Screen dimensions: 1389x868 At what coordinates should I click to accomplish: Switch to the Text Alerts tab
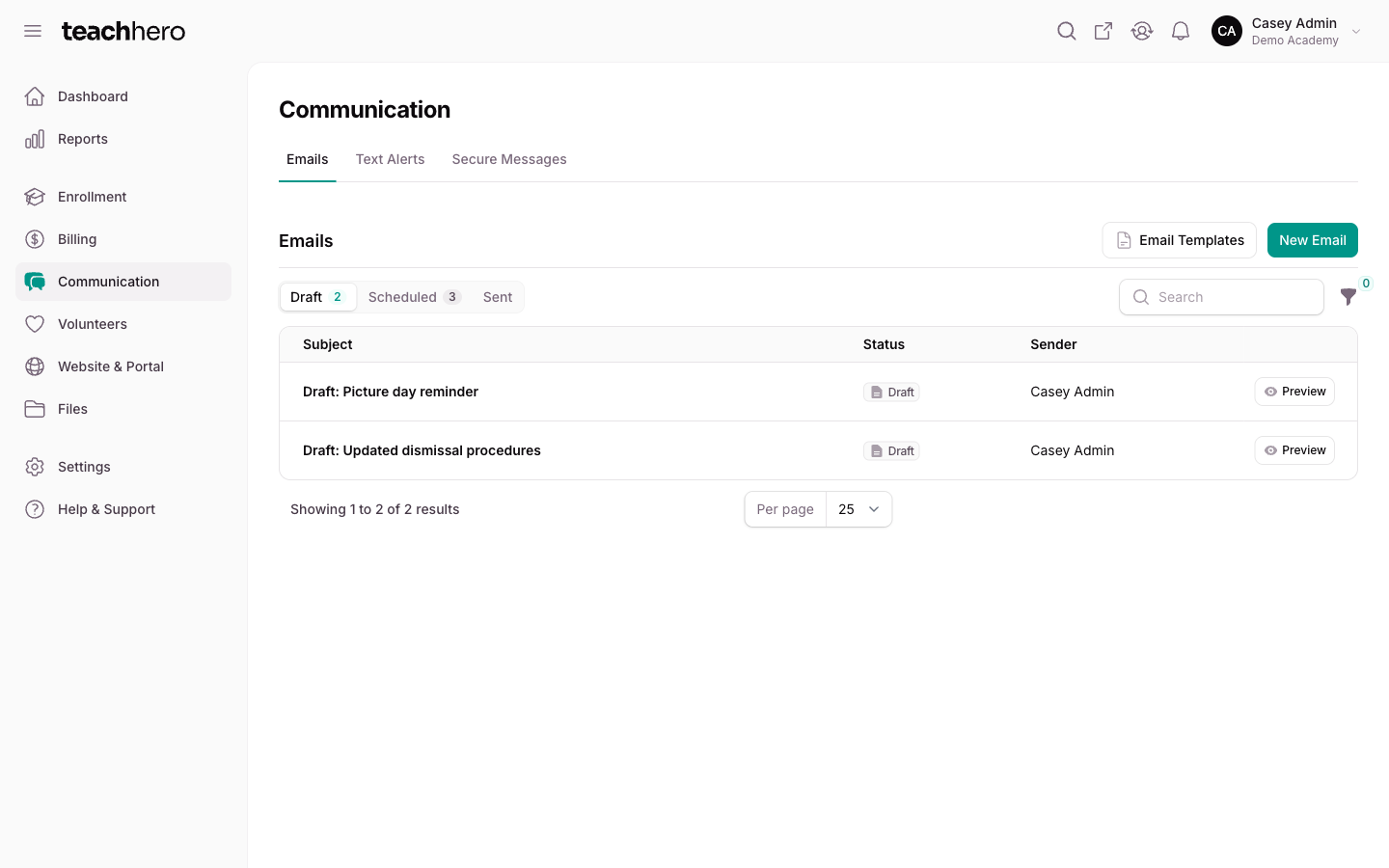(390, 159)
